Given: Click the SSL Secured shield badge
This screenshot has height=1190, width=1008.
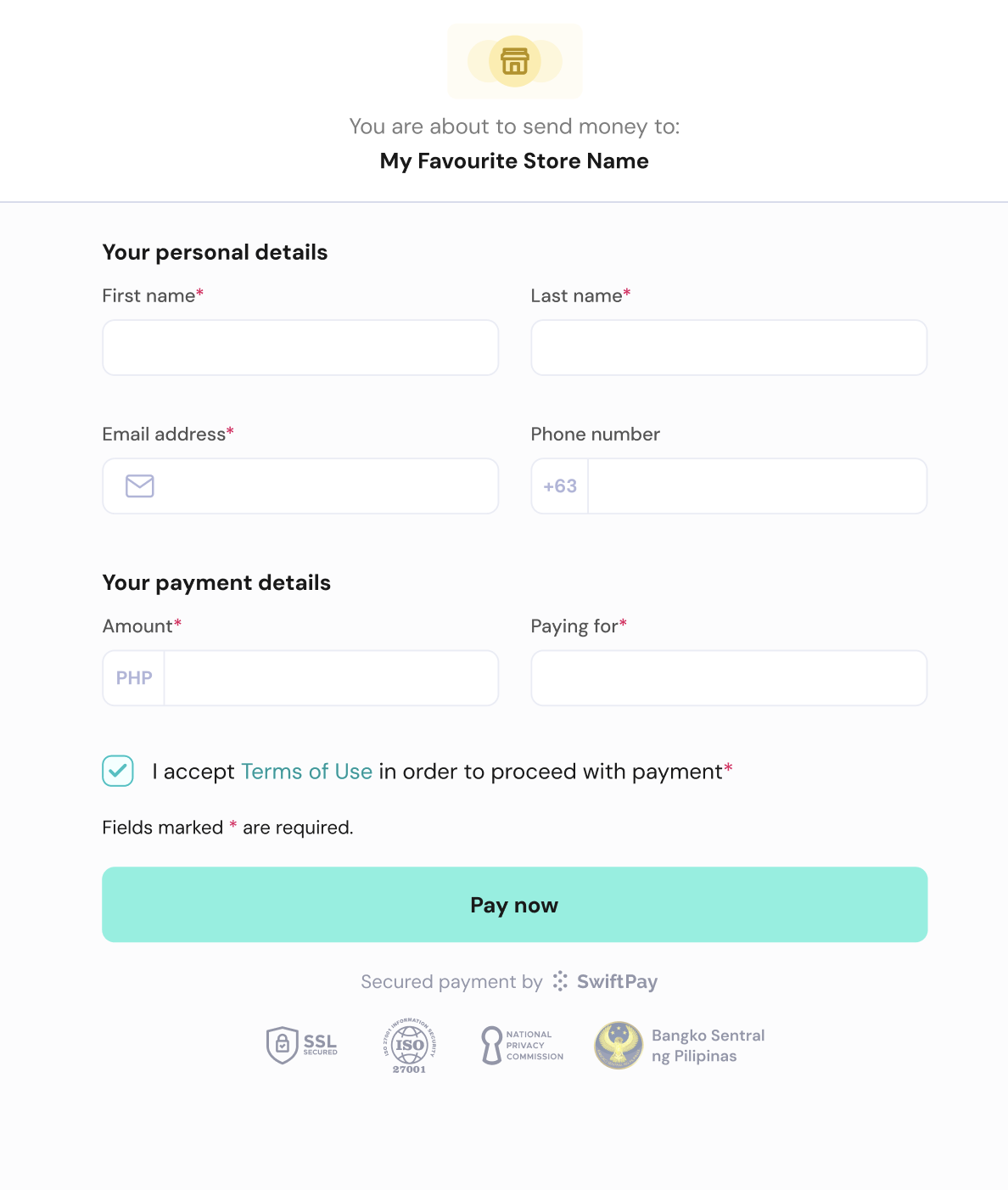Looking at the screenshot, I should pyautogui.click(x=302, y=1045).
